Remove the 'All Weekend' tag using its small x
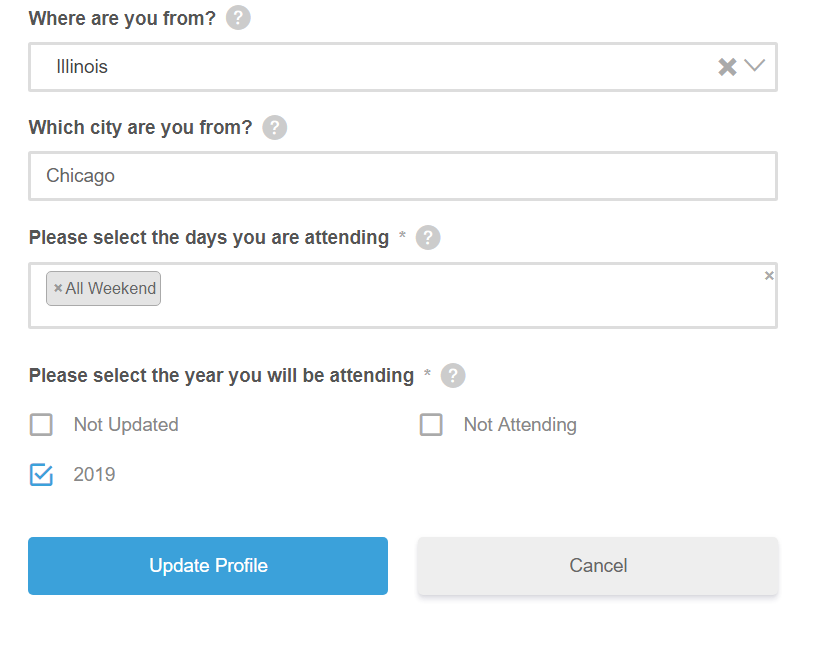819x648 pixels. coord(58,288)
